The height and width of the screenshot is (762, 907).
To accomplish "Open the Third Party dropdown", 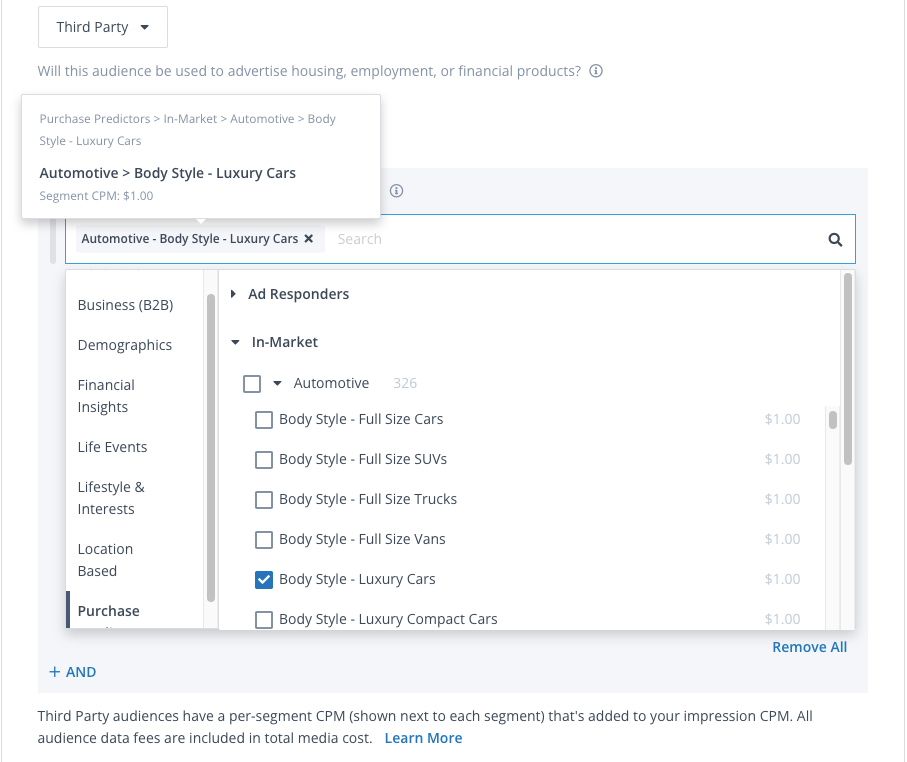I will pyautogui.click(x=103, y=27).
